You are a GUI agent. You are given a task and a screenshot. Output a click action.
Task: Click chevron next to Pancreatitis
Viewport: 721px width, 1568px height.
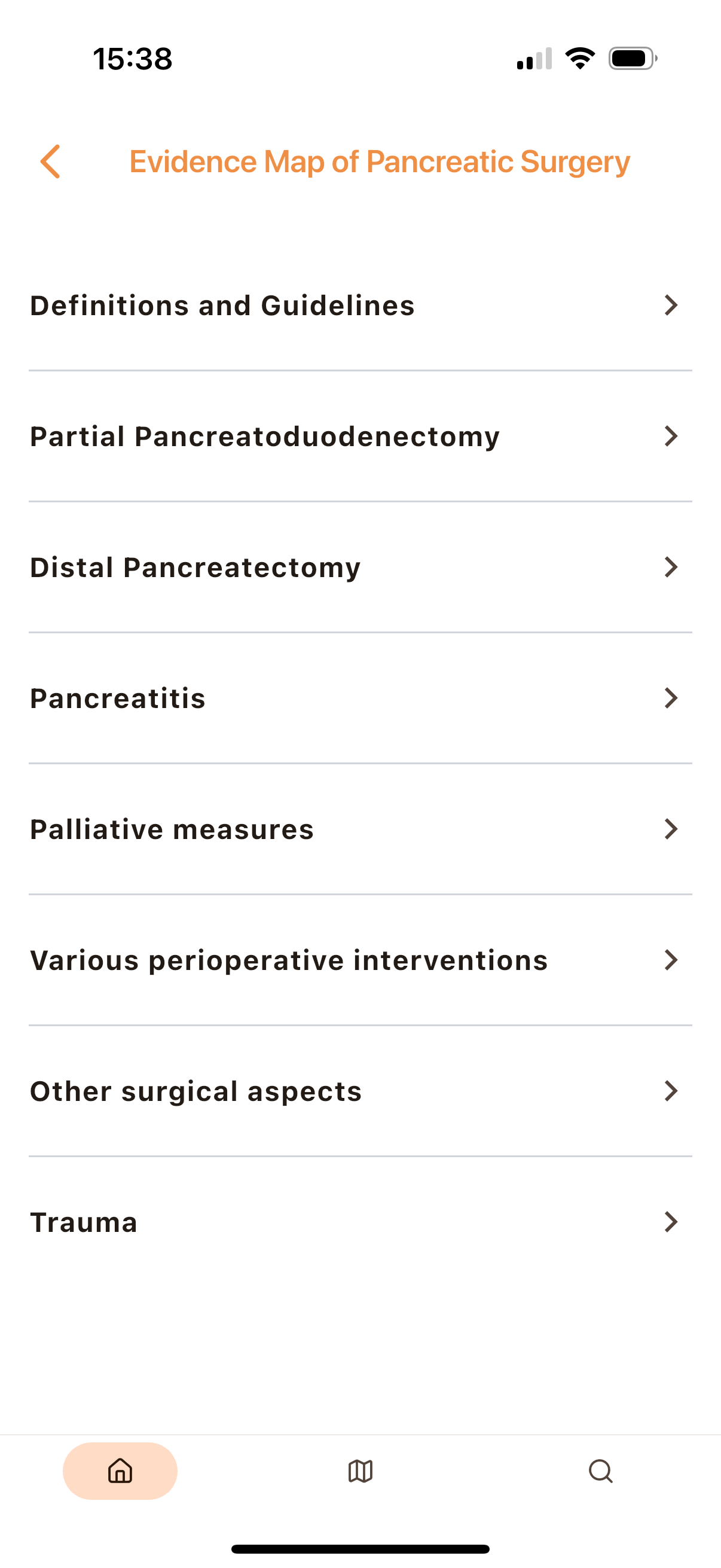point(671,697)
